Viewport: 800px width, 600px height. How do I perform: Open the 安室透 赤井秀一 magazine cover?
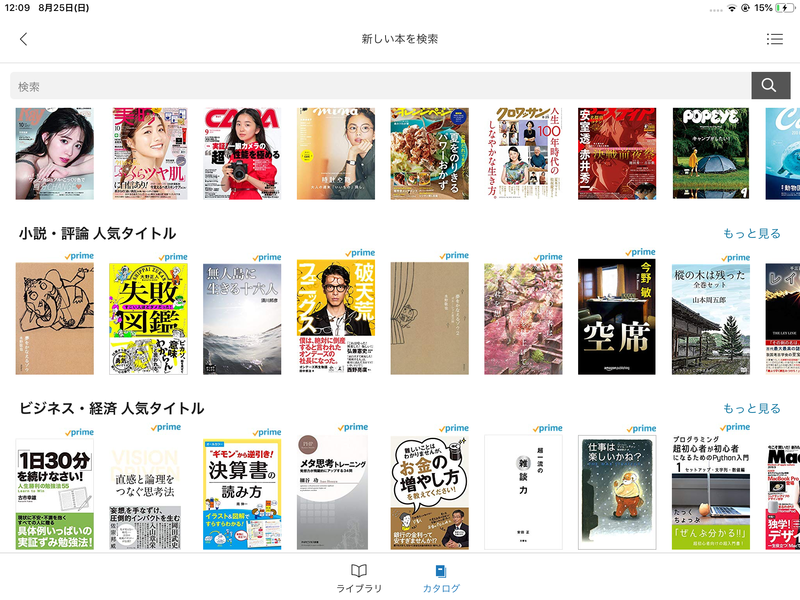pos(617,154)
